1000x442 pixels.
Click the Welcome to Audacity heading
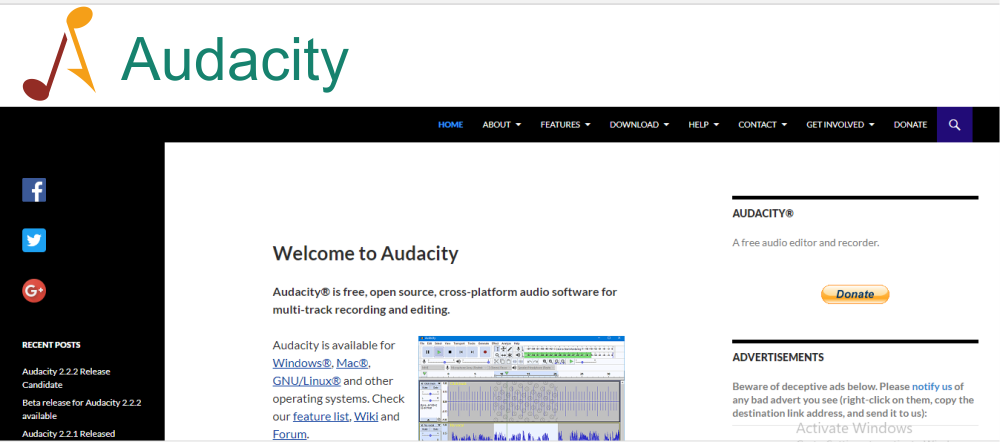coord(365,253)
